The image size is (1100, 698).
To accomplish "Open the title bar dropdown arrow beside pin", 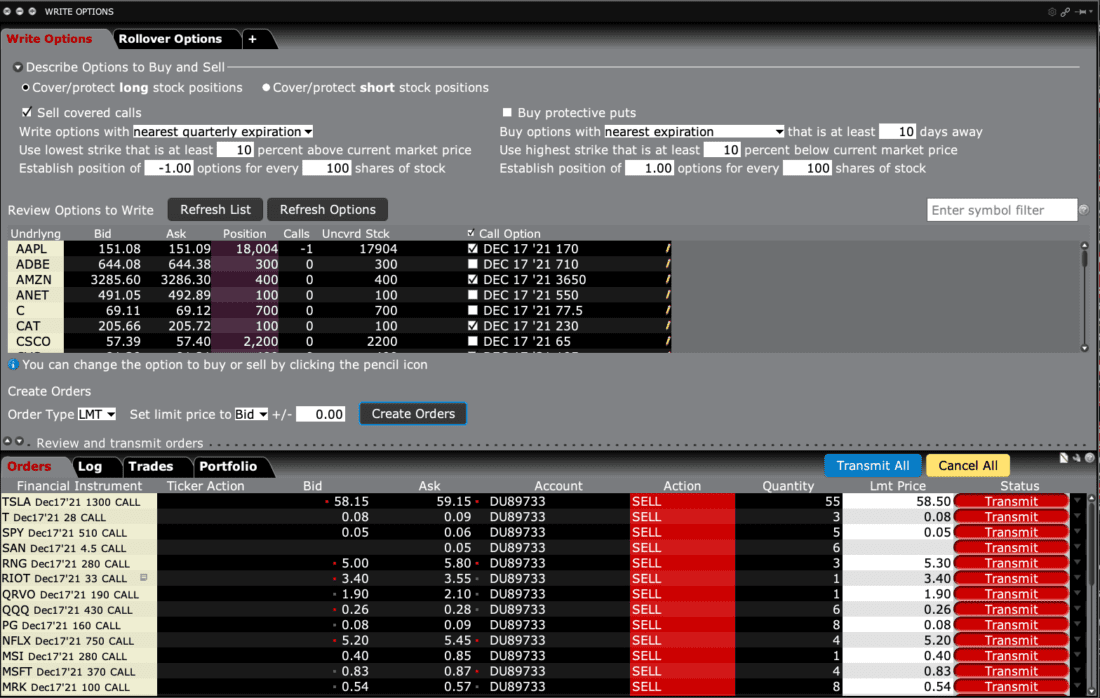I will click(1090, 12).
